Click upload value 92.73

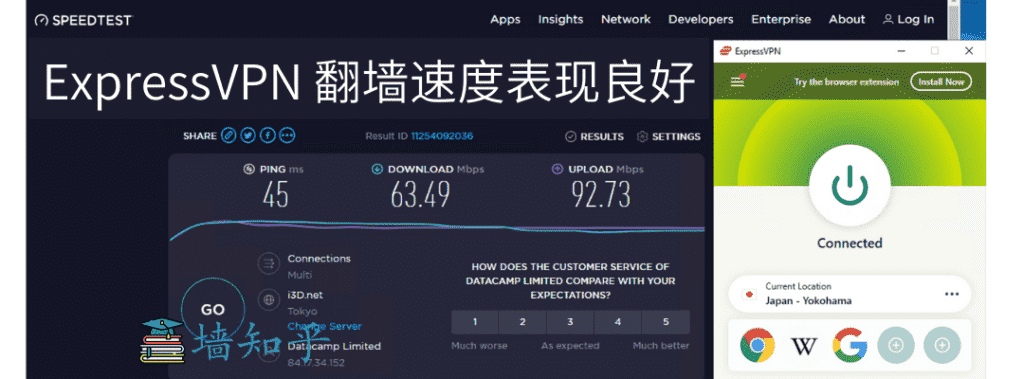point(601,195)
